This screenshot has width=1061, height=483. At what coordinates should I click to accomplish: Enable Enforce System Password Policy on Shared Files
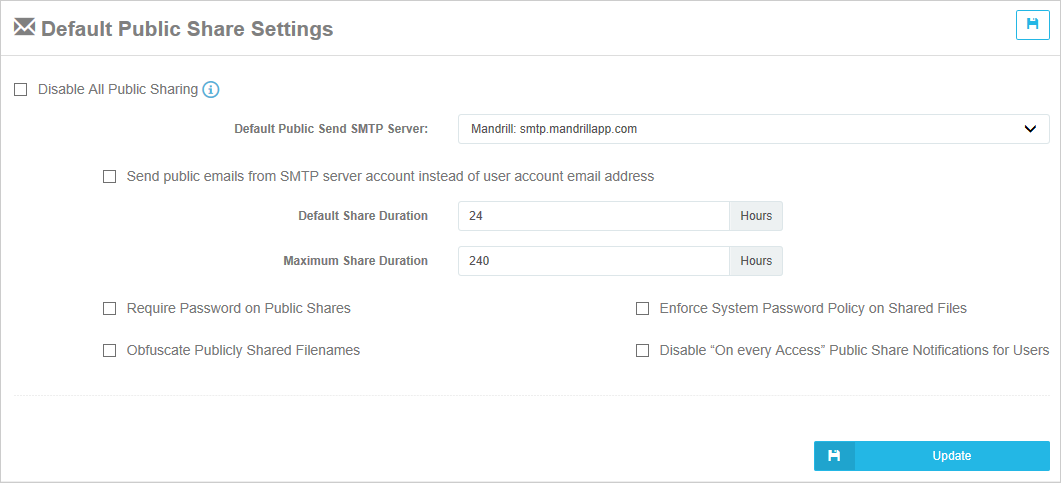pos(643,308)
